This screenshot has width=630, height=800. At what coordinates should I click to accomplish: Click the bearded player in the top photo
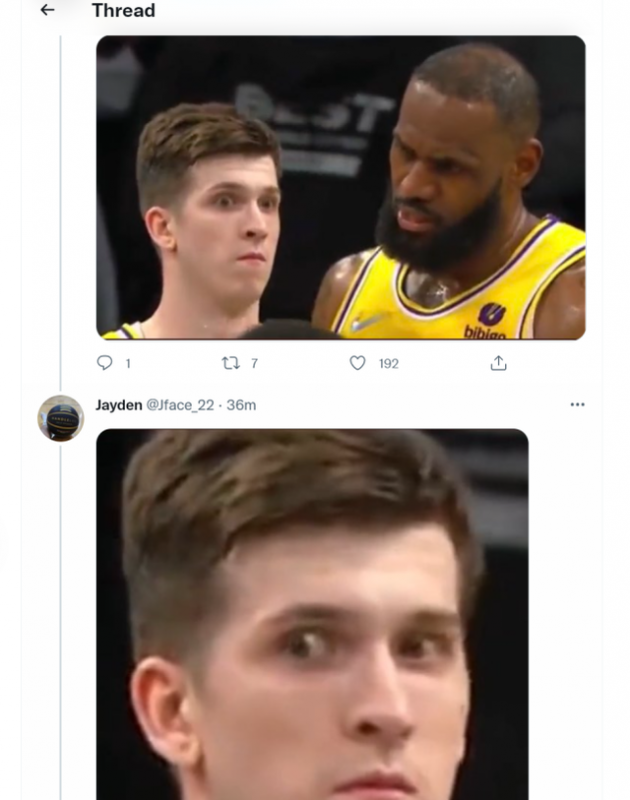(450, 190)
